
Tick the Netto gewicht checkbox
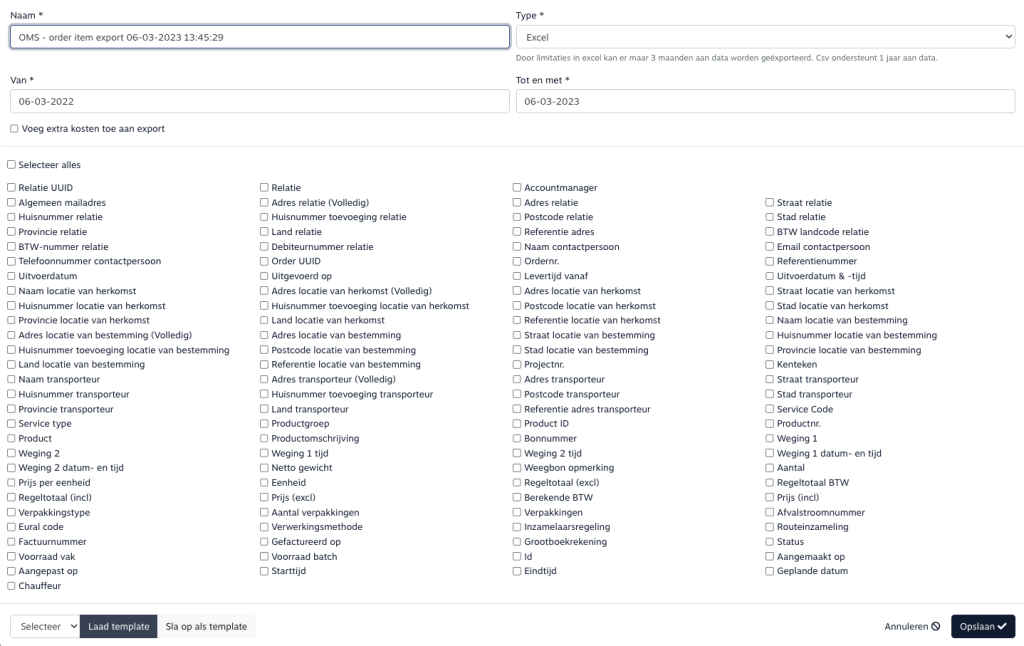click(x=264, y=468)
